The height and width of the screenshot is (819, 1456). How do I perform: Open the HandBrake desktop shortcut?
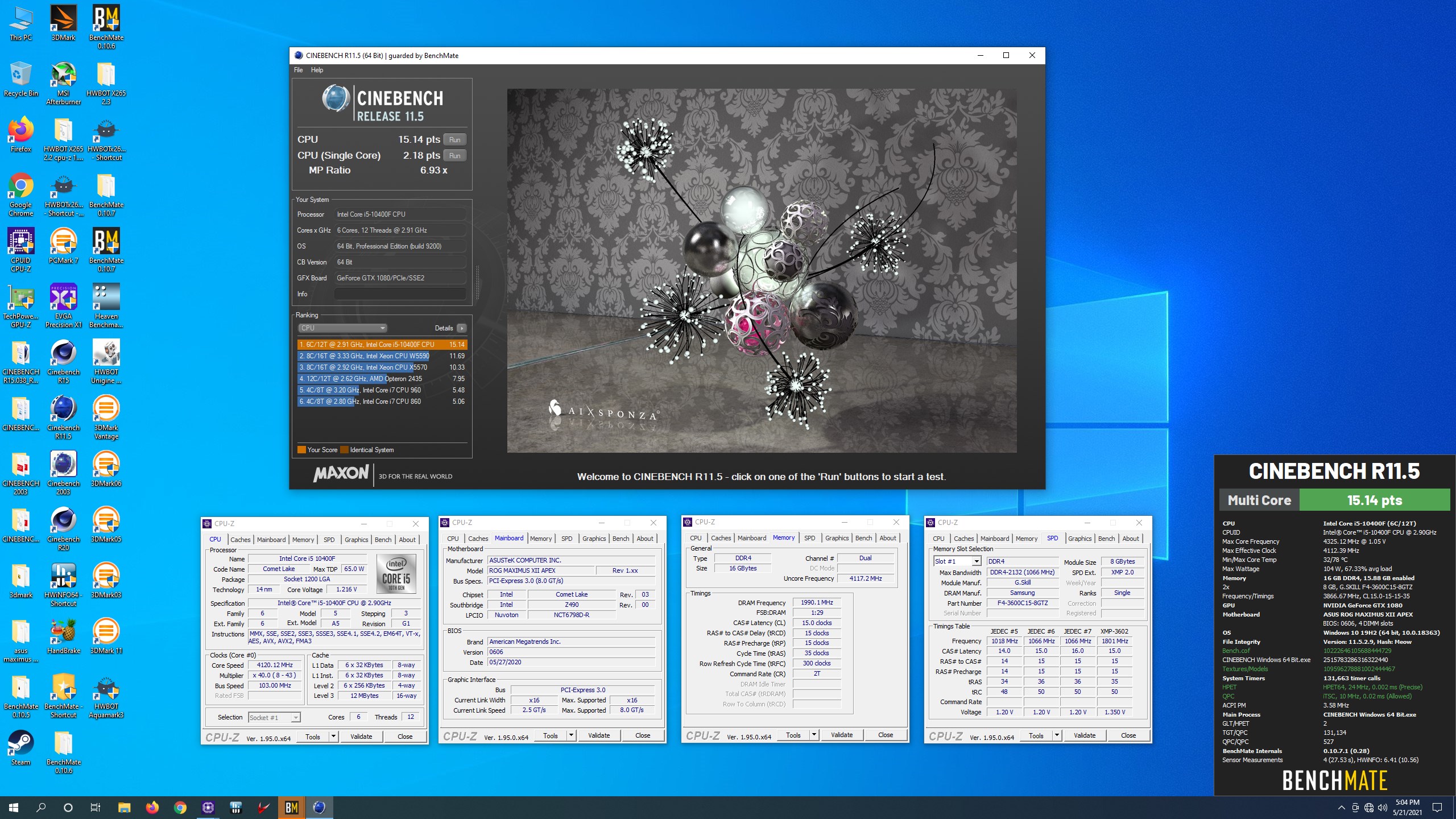63,636
